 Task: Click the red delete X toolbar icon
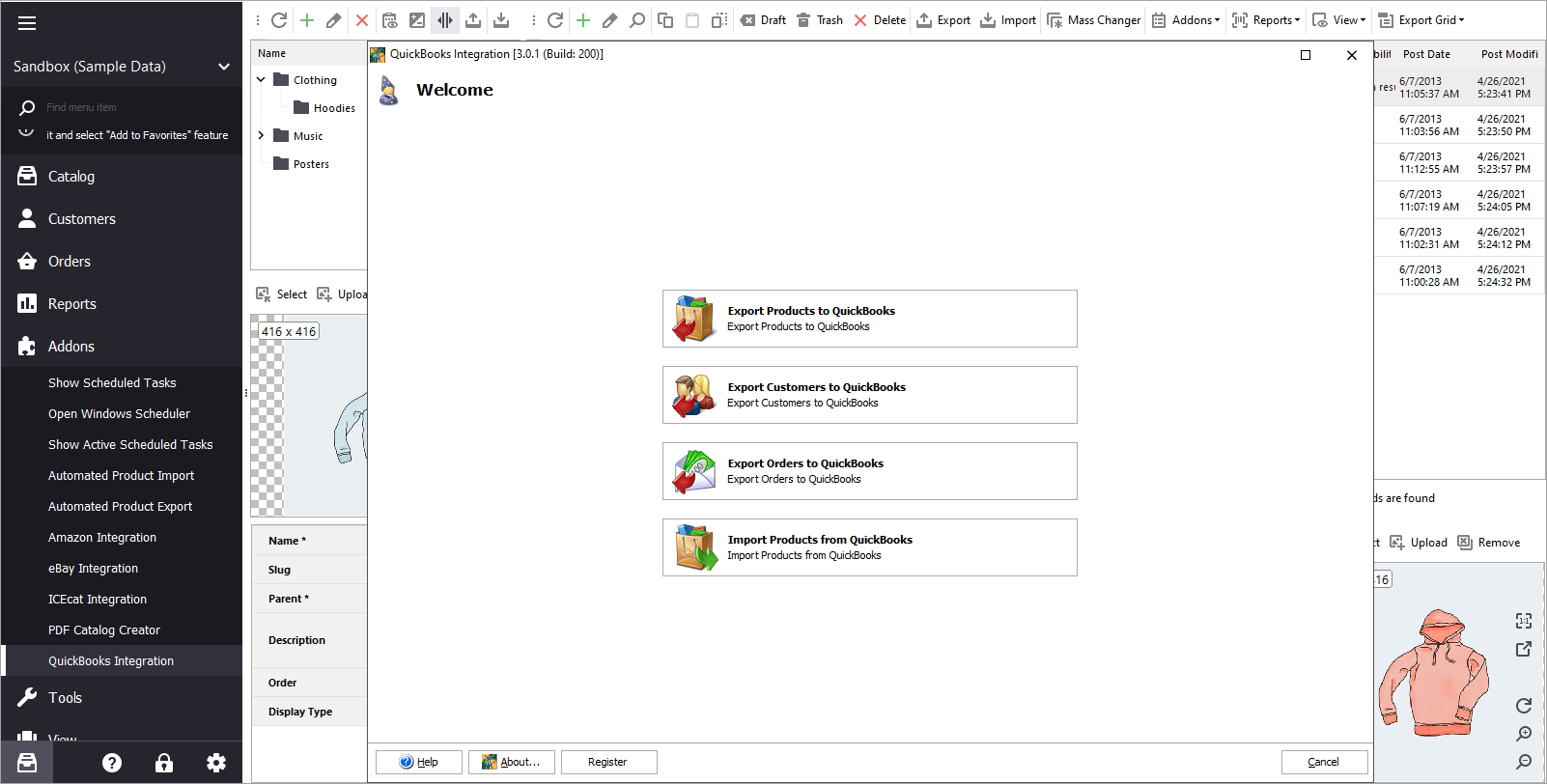362,20
